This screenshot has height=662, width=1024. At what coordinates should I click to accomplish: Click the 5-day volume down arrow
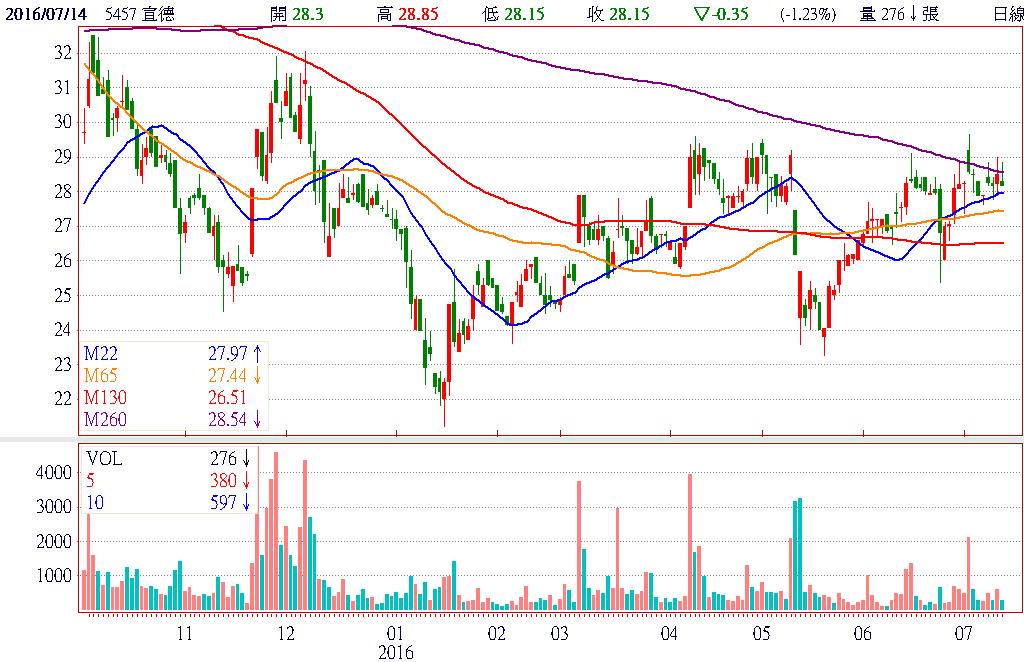coord(245,481)
